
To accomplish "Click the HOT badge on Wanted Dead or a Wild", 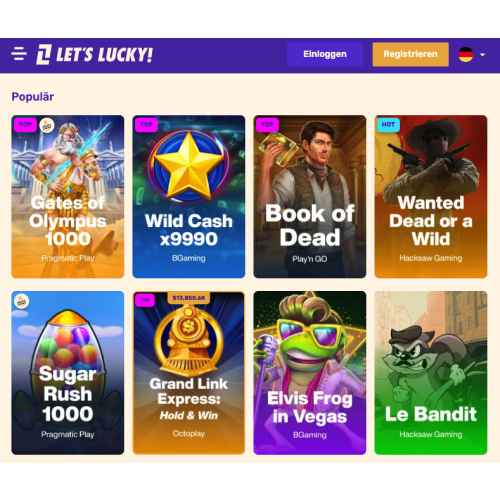I will 388,125.
